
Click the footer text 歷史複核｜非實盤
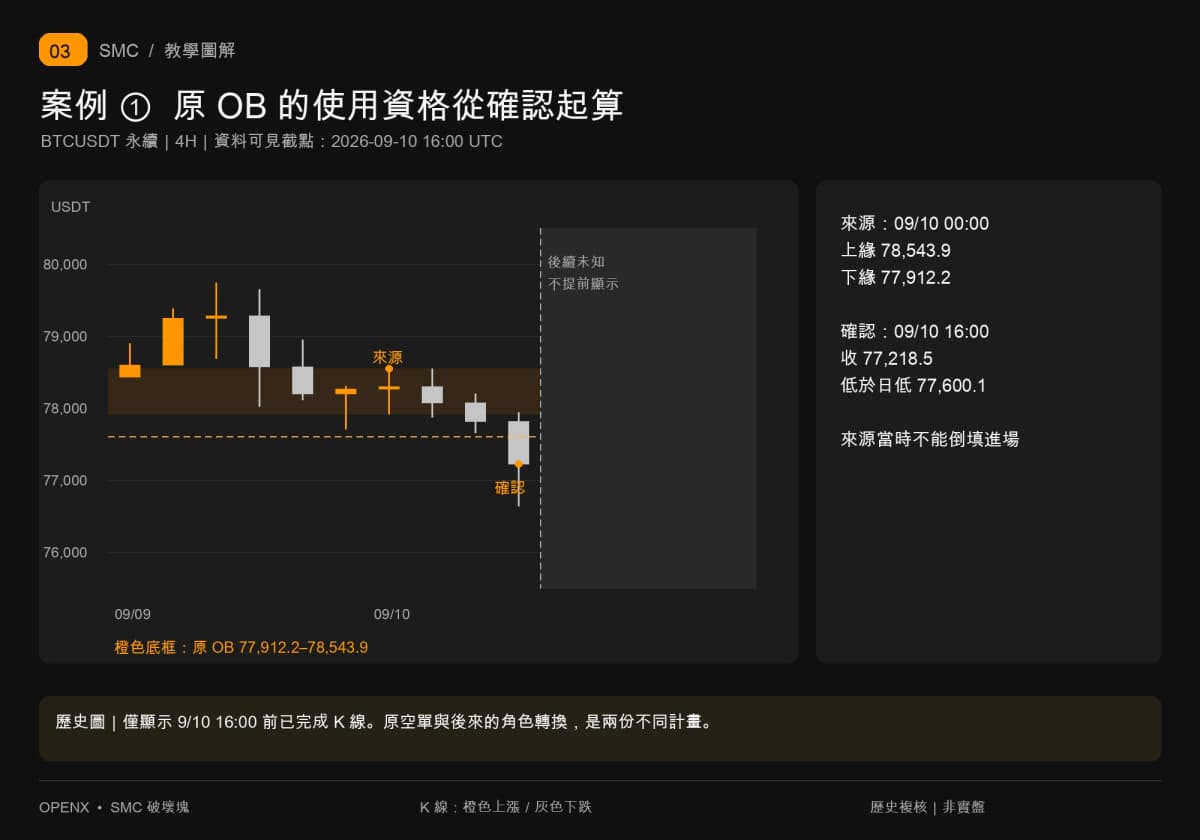927,807
